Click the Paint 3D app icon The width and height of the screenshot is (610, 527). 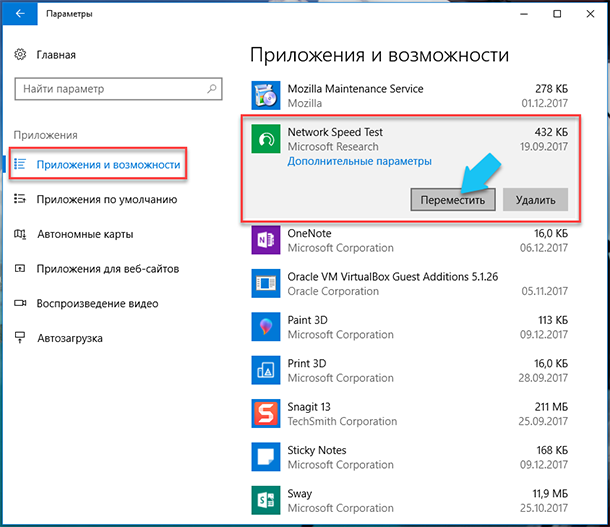[266, 327]
